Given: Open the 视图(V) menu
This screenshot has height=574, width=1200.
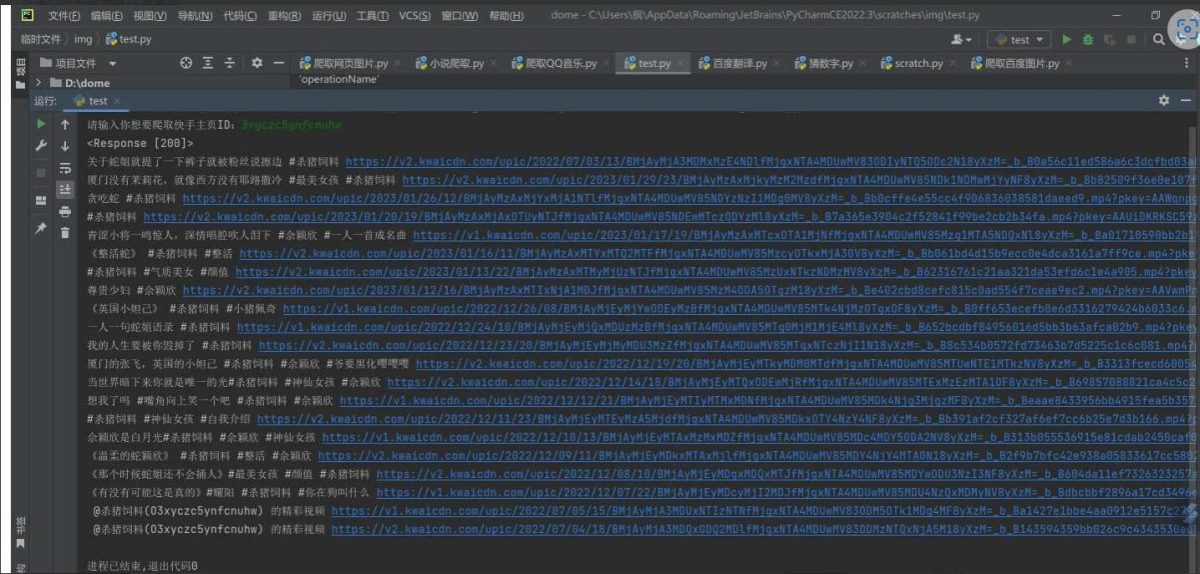Looking at the screenshot, I should point(150,16).
